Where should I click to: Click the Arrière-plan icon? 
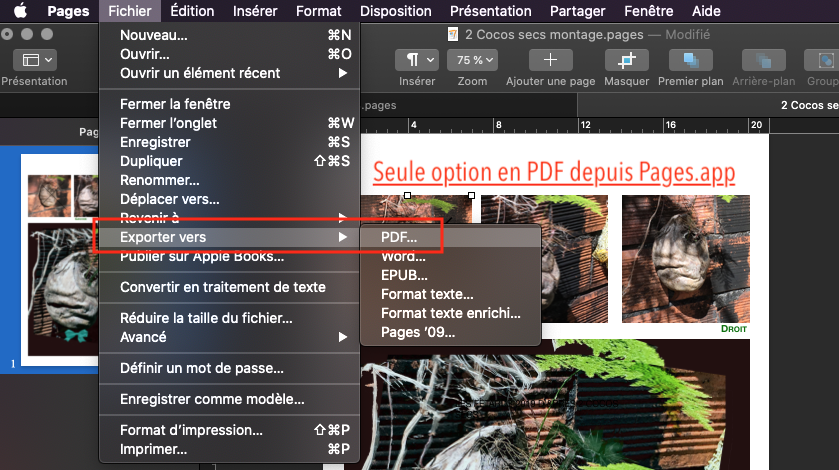(764, 60)
